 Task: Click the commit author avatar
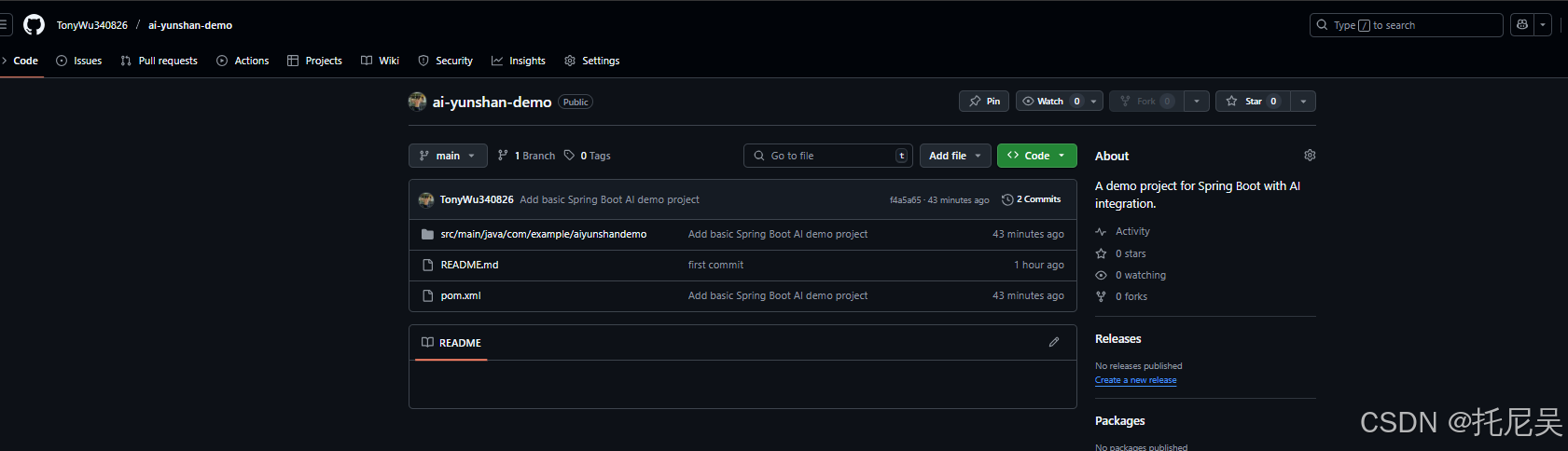pyautogui.click(x=426, y=199)
